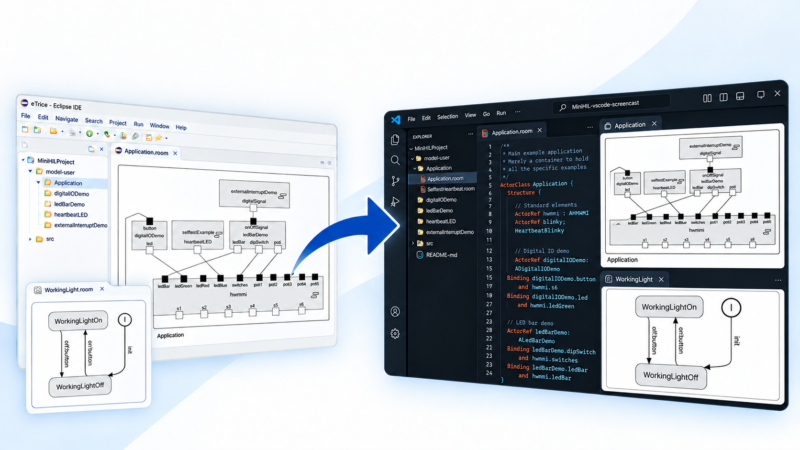The width and height of the screenshot is (800, 450).
Task: Open Source Control view in VS Code
Action: [395, 181]
